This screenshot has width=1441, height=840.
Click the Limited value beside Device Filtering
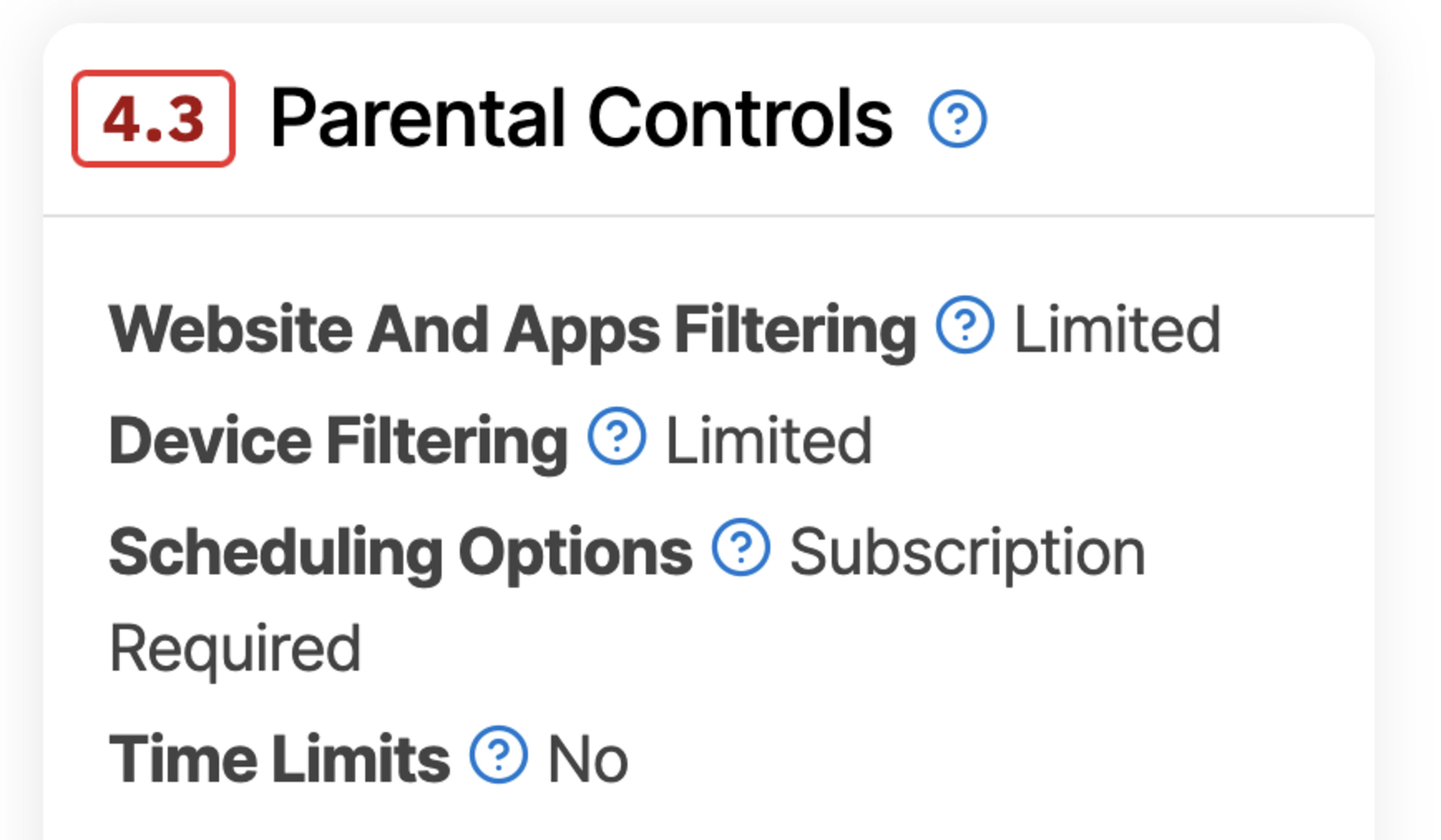click(769, 440)
